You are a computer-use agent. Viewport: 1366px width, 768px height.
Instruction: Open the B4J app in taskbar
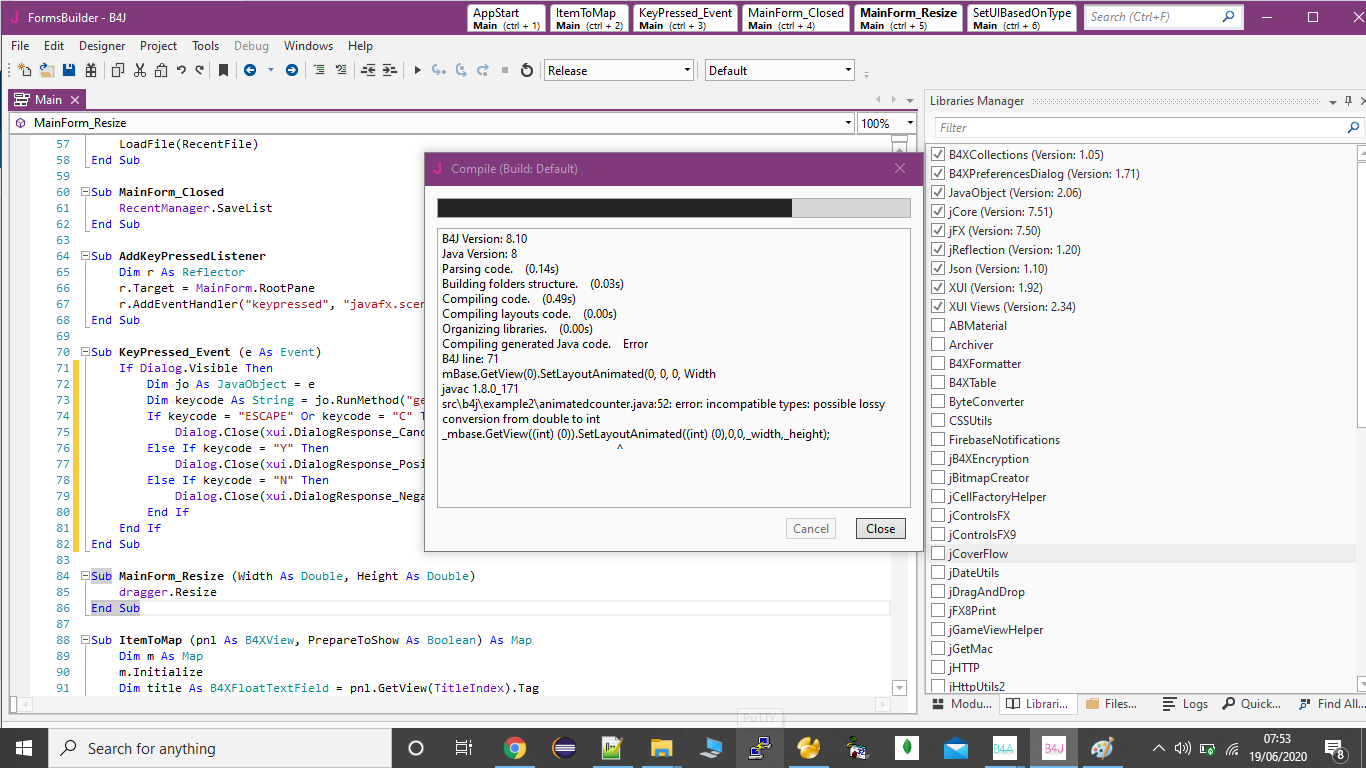pyautogui.click(x=1054, y=748)
